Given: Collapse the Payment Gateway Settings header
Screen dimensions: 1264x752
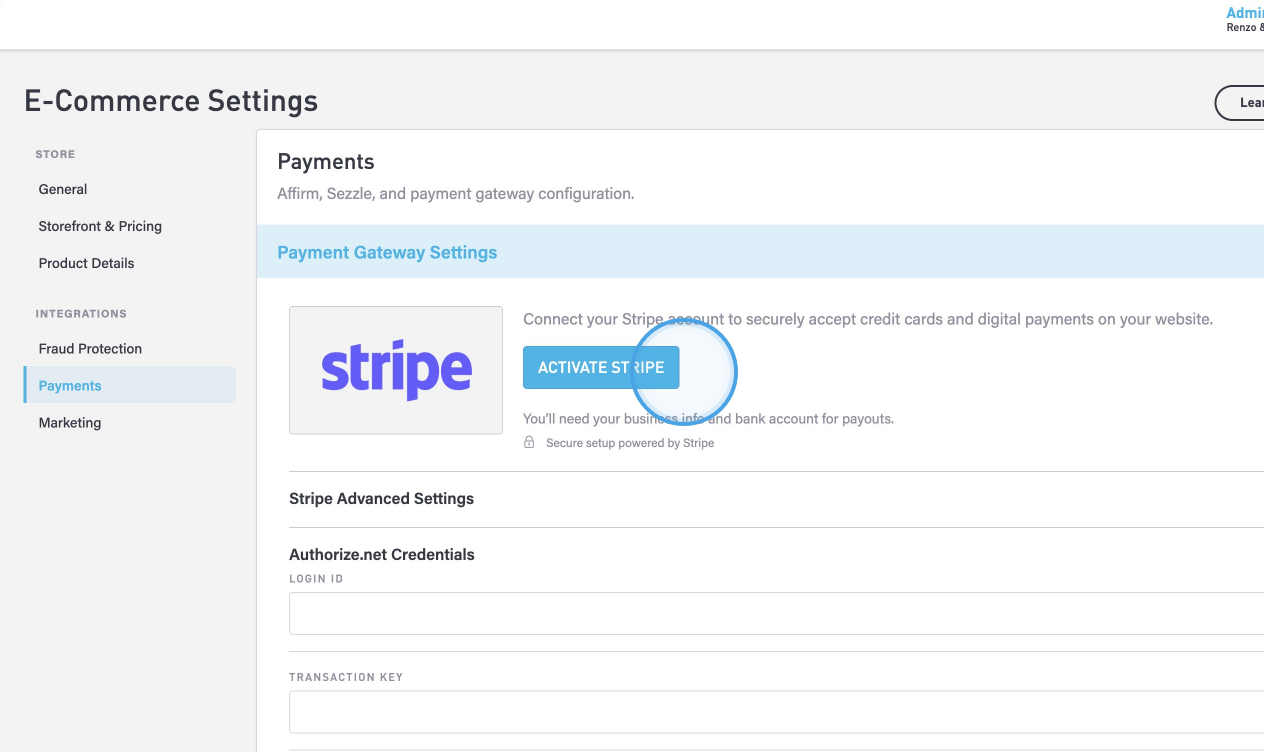Looking at the screenshot, I should (x=387, y=253).
